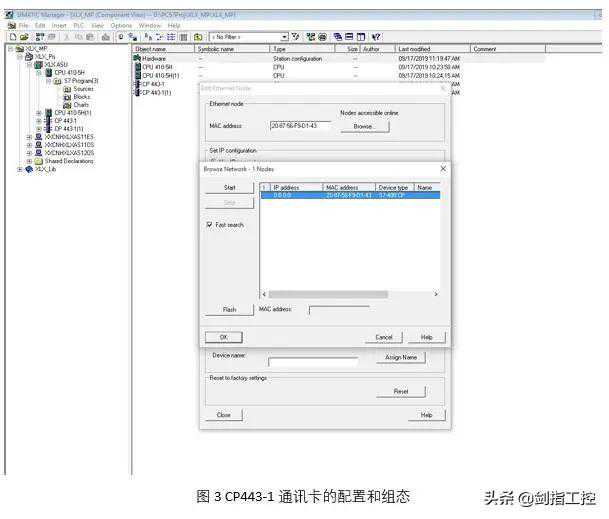Open the No Filter dropdown
This screenshot has height=519, width=609.
[x=283, y=37]
